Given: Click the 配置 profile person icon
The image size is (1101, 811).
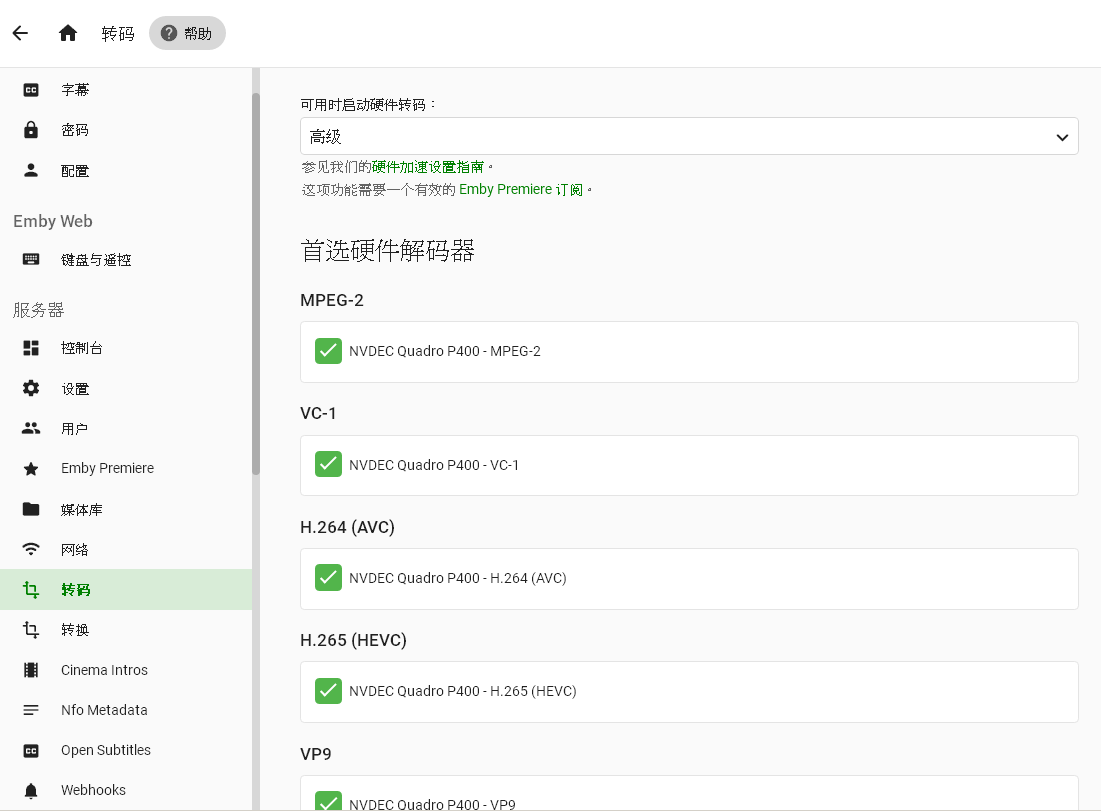Looking at the screenshot, I should click(x=31, y=171).
